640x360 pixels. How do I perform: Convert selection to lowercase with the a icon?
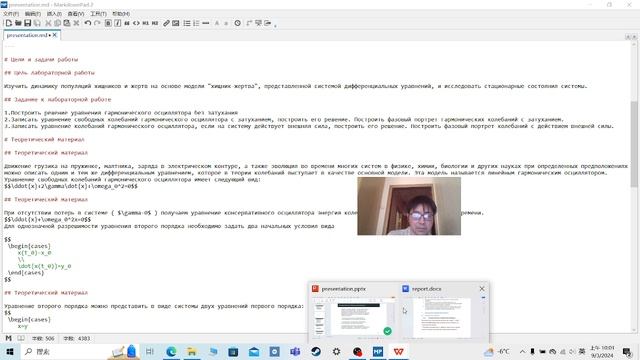tap(226, 23)
